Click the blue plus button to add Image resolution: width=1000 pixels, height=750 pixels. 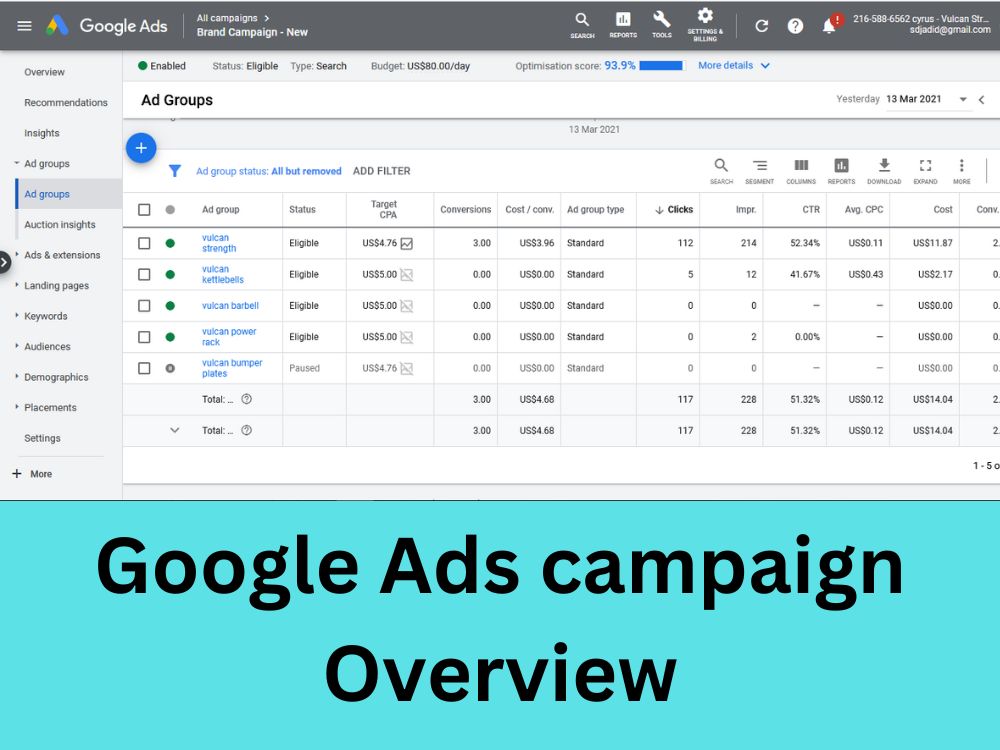click(141, 147)
